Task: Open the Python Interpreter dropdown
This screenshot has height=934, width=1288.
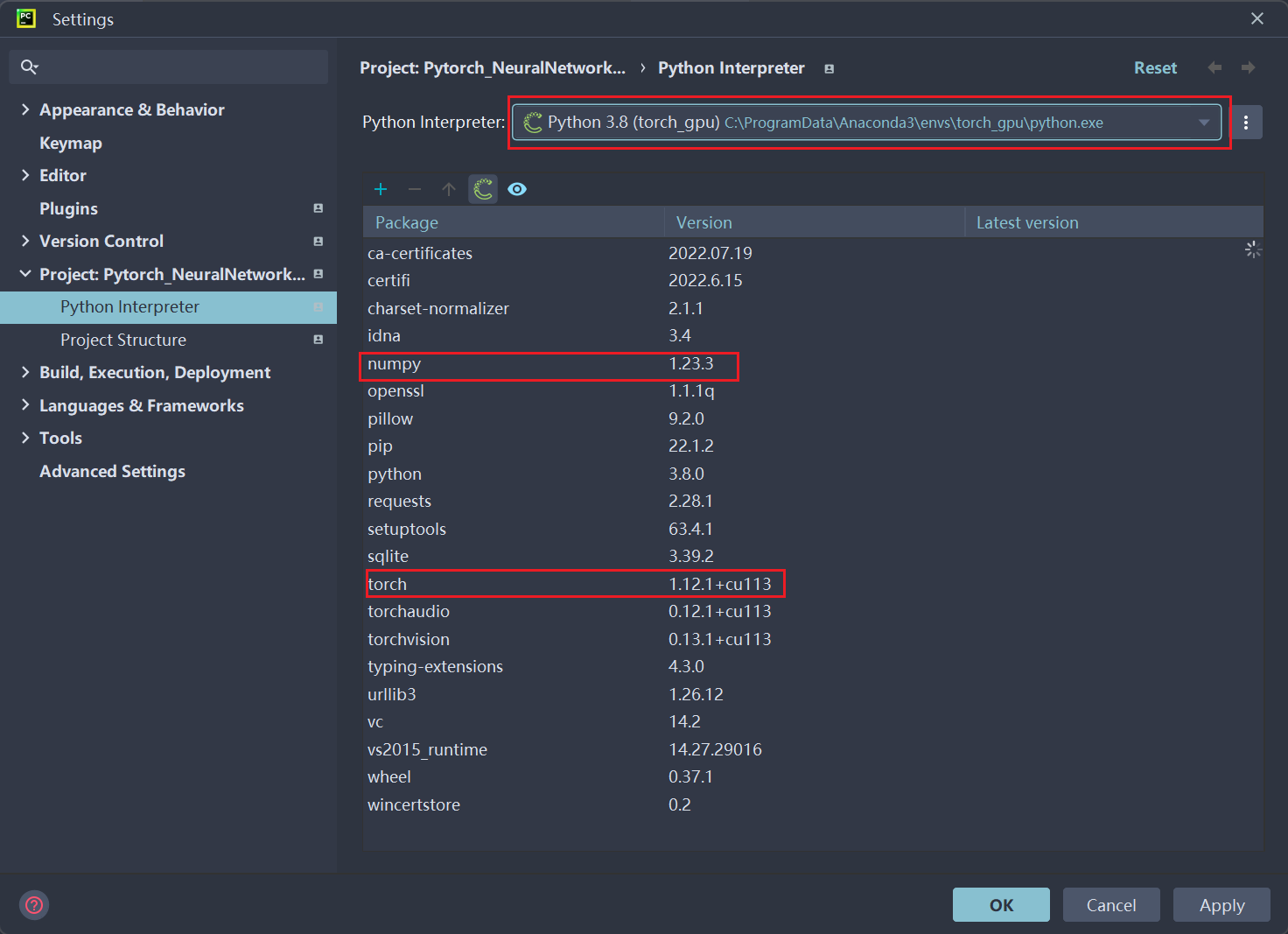Action: pos(866,123)
